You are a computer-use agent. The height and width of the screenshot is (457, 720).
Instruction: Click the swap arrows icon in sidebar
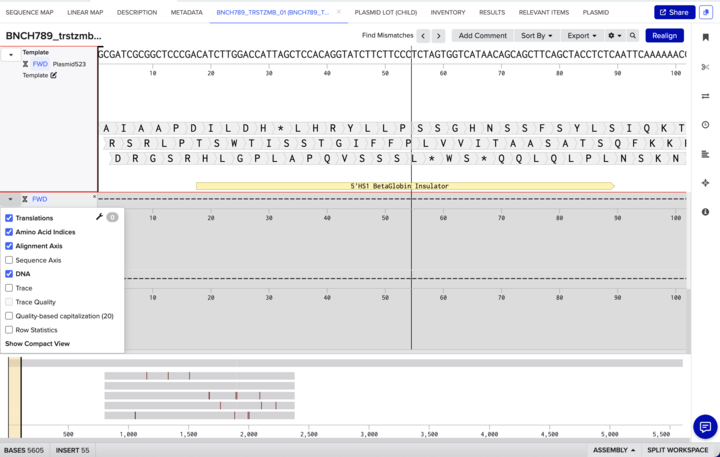(x=705, y=96)
